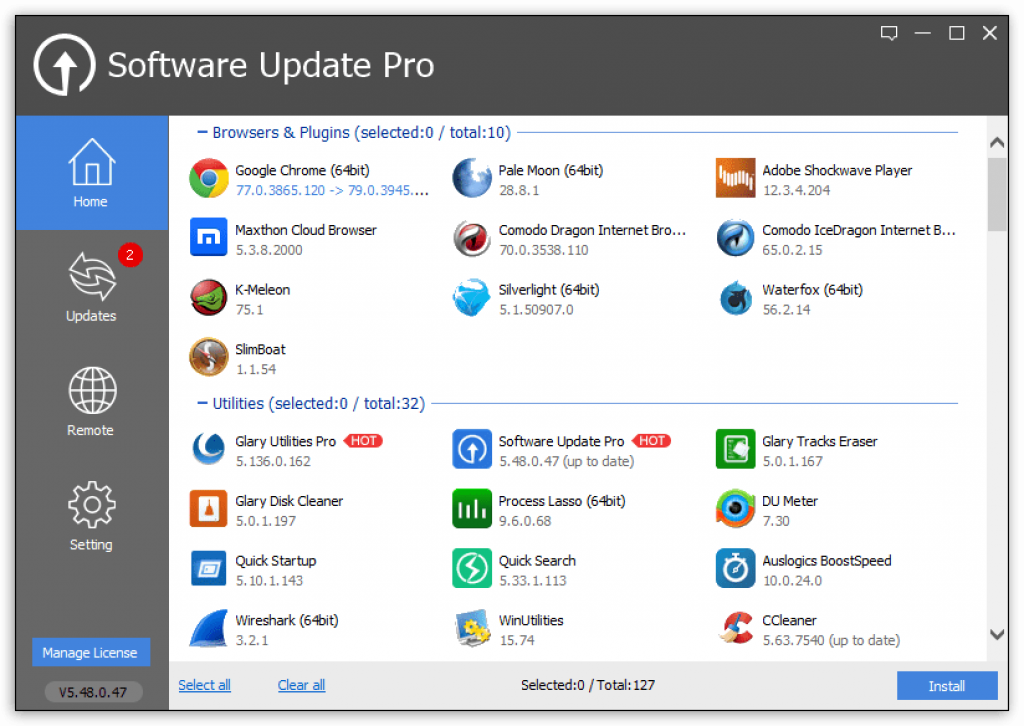The image size is (1024, 726).
Task: Select the Silverlight (64bit) icon
Action: click(472, 298)
